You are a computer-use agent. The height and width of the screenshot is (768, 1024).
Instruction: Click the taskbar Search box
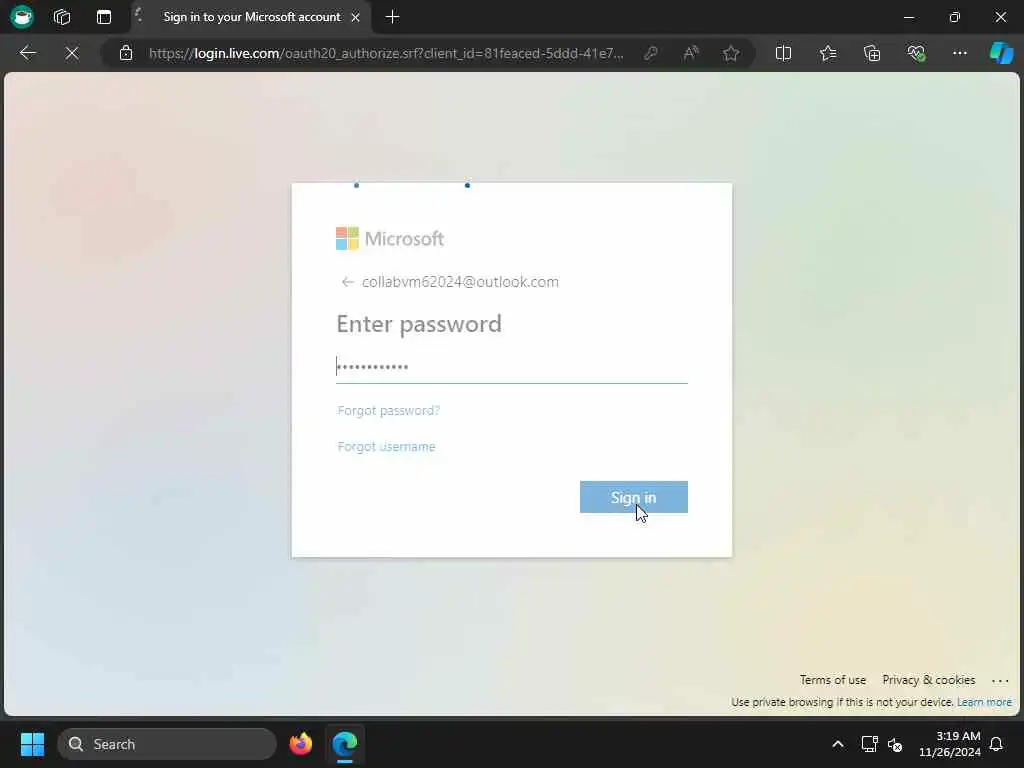[167, 744]
